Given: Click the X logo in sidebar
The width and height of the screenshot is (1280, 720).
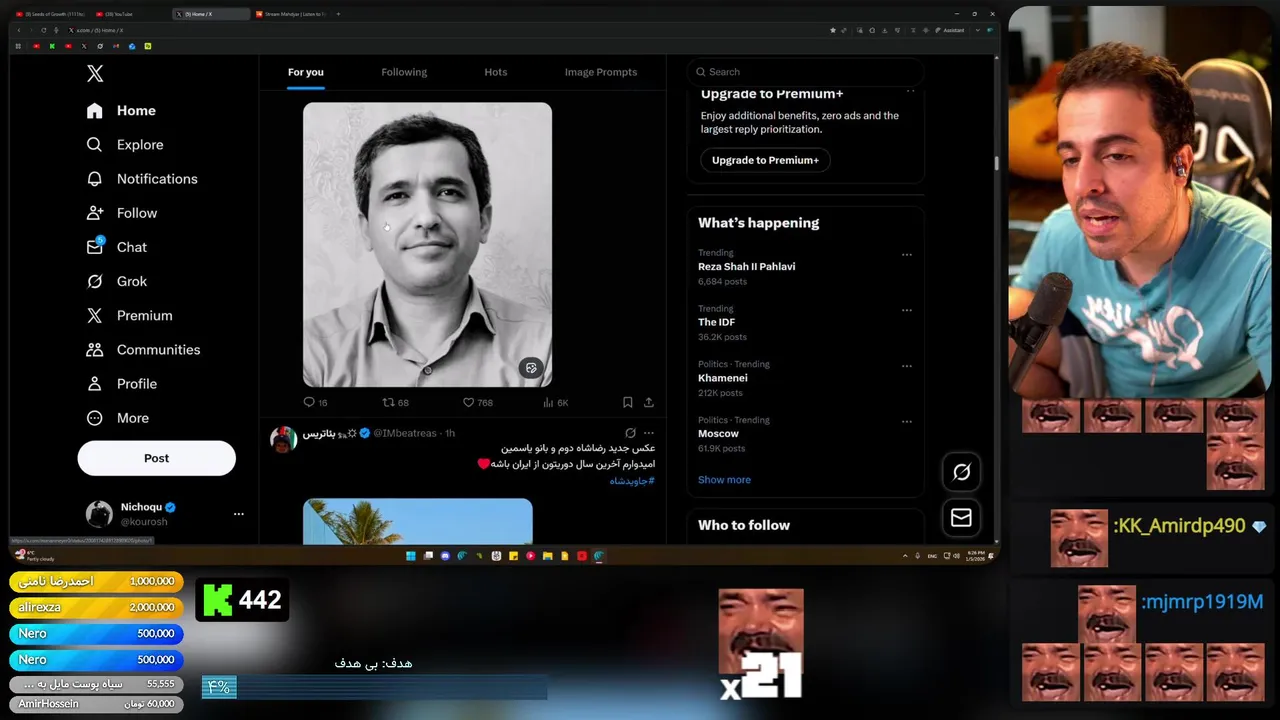Looking at the screenshot, I should 95,73.
